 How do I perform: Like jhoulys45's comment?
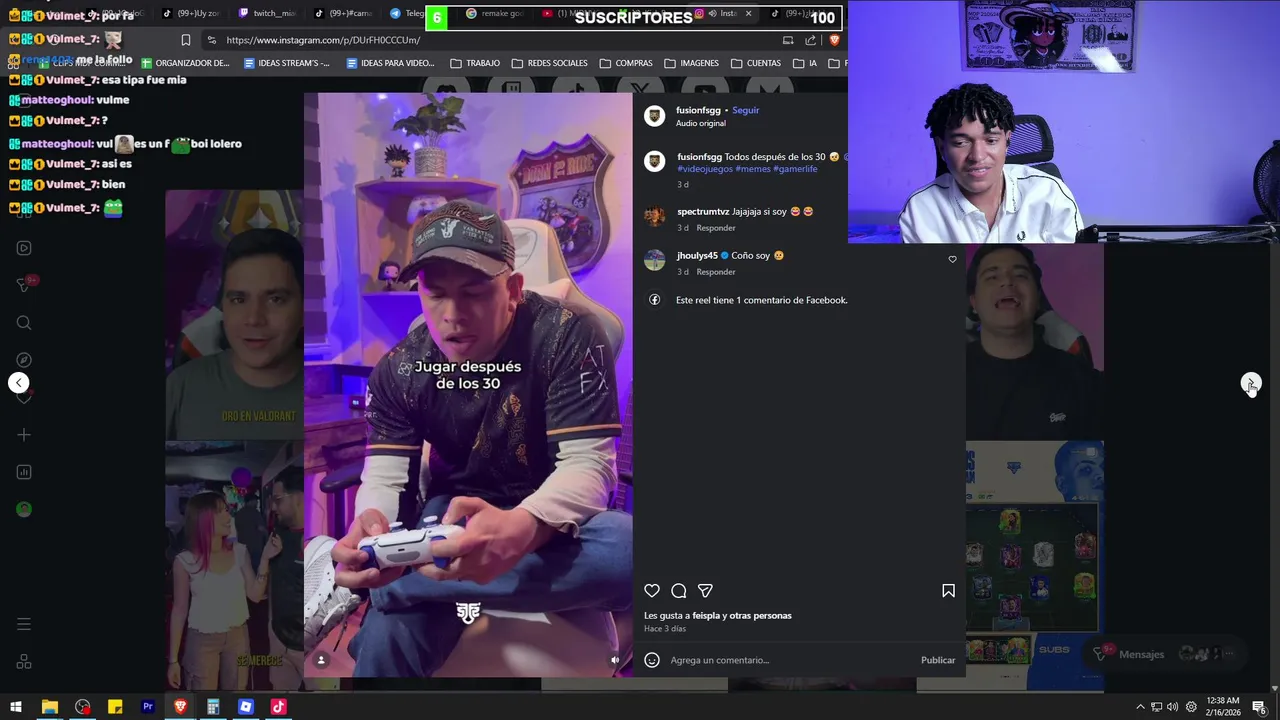[952, 259]
